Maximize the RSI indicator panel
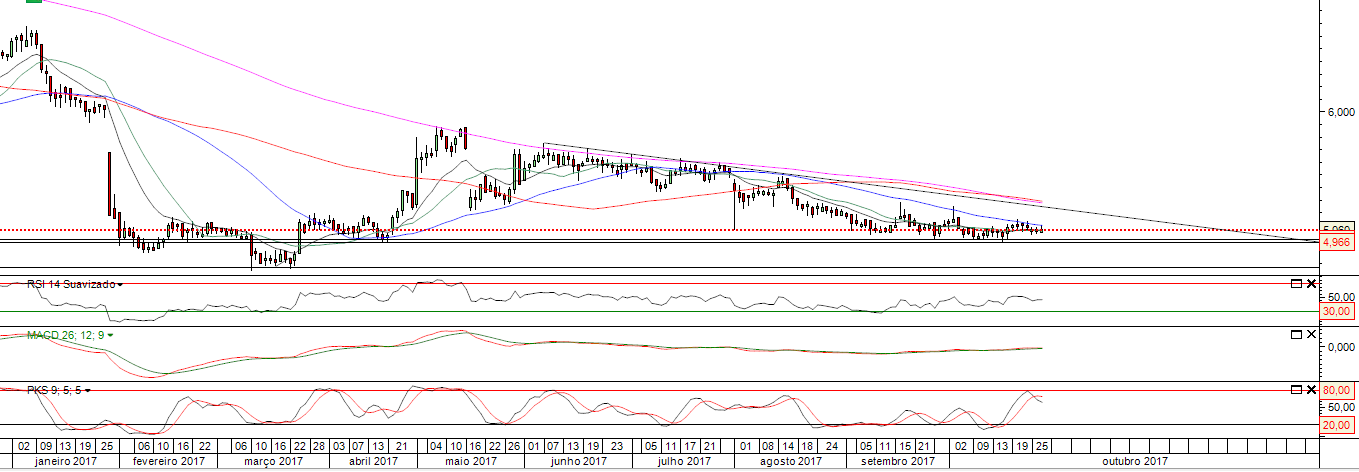Image resolution: width=1359 pixels, height=472 pixels. (x=1296, y=284)
